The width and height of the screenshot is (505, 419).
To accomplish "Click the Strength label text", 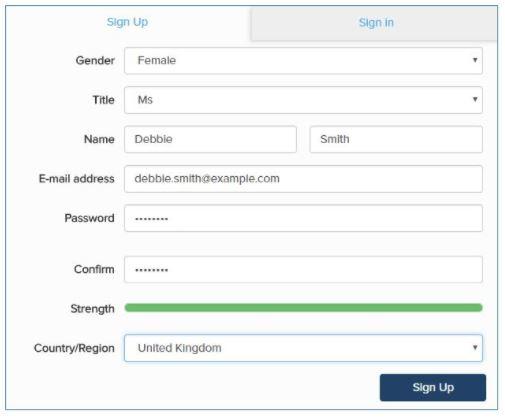I will 92,309.
